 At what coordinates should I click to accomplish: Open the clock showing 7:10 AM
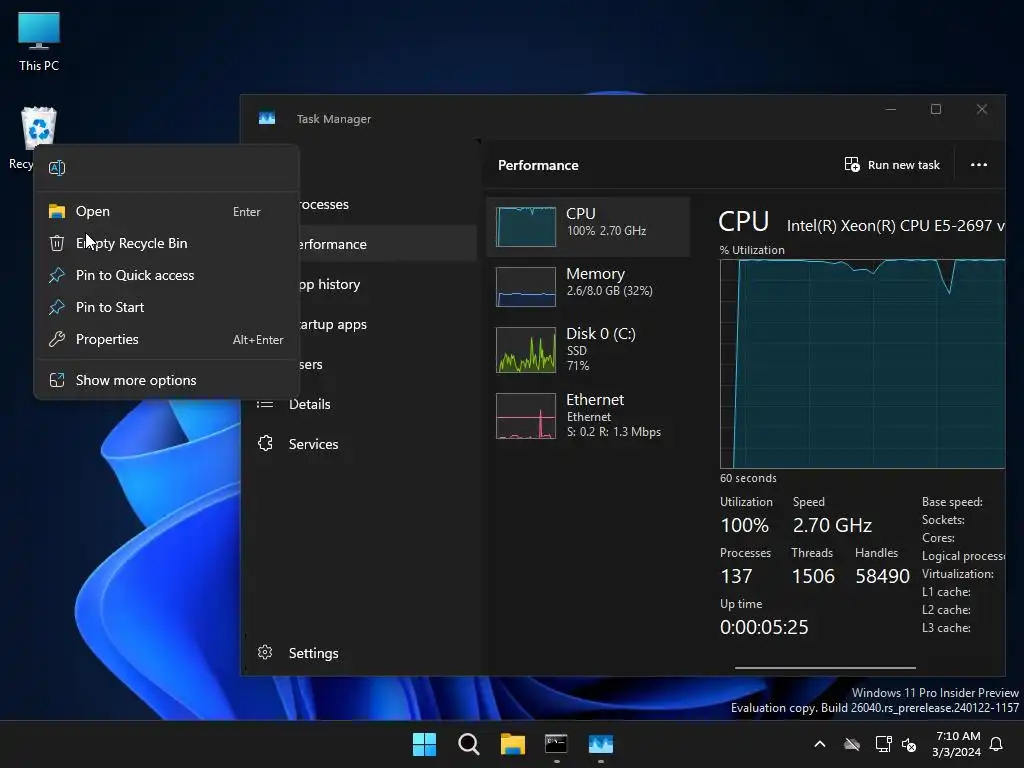pos(956,744)
